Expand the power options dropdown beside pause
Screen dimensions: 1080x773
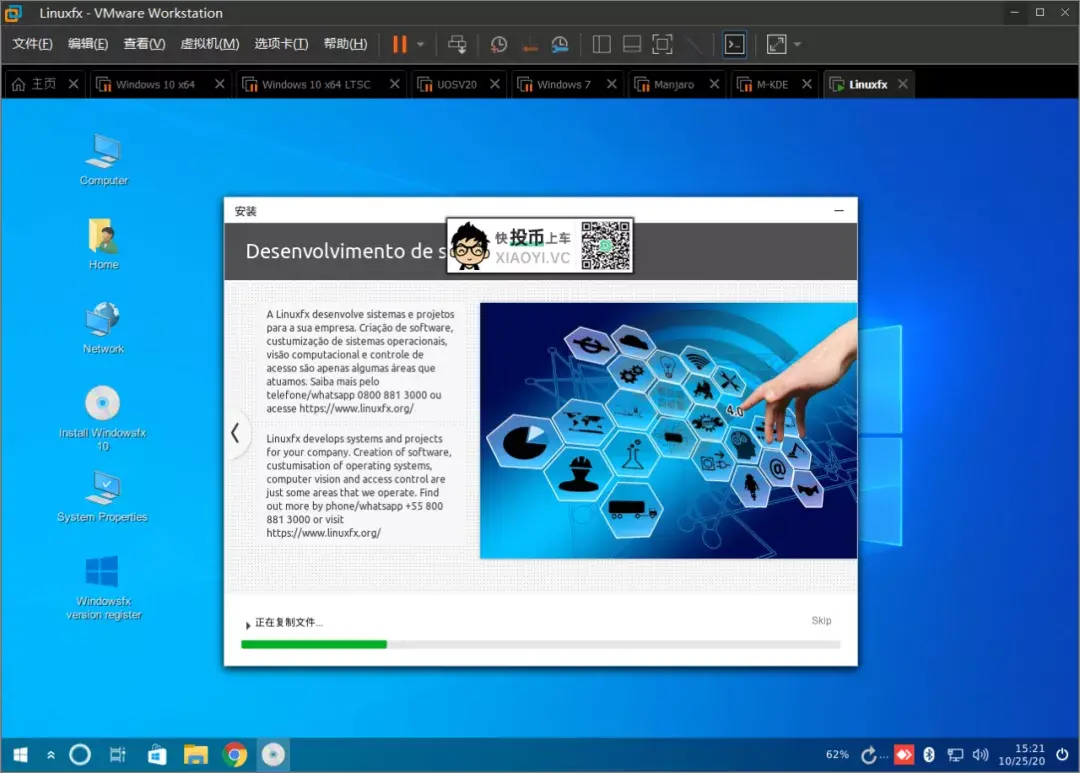coord(421,44)
